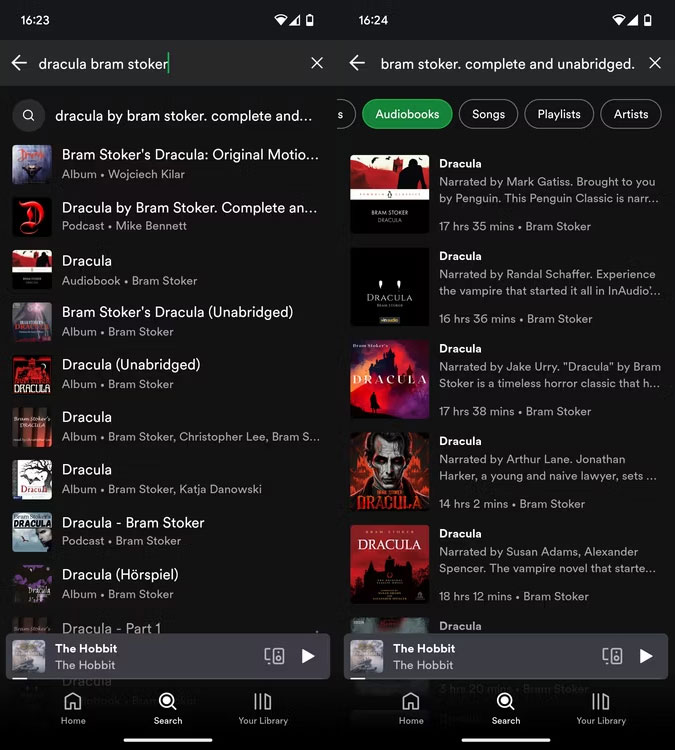The height and width of the screenshot is (750, 676).
Task: Go to Search tab on left screen
Action: pos(168,709)
